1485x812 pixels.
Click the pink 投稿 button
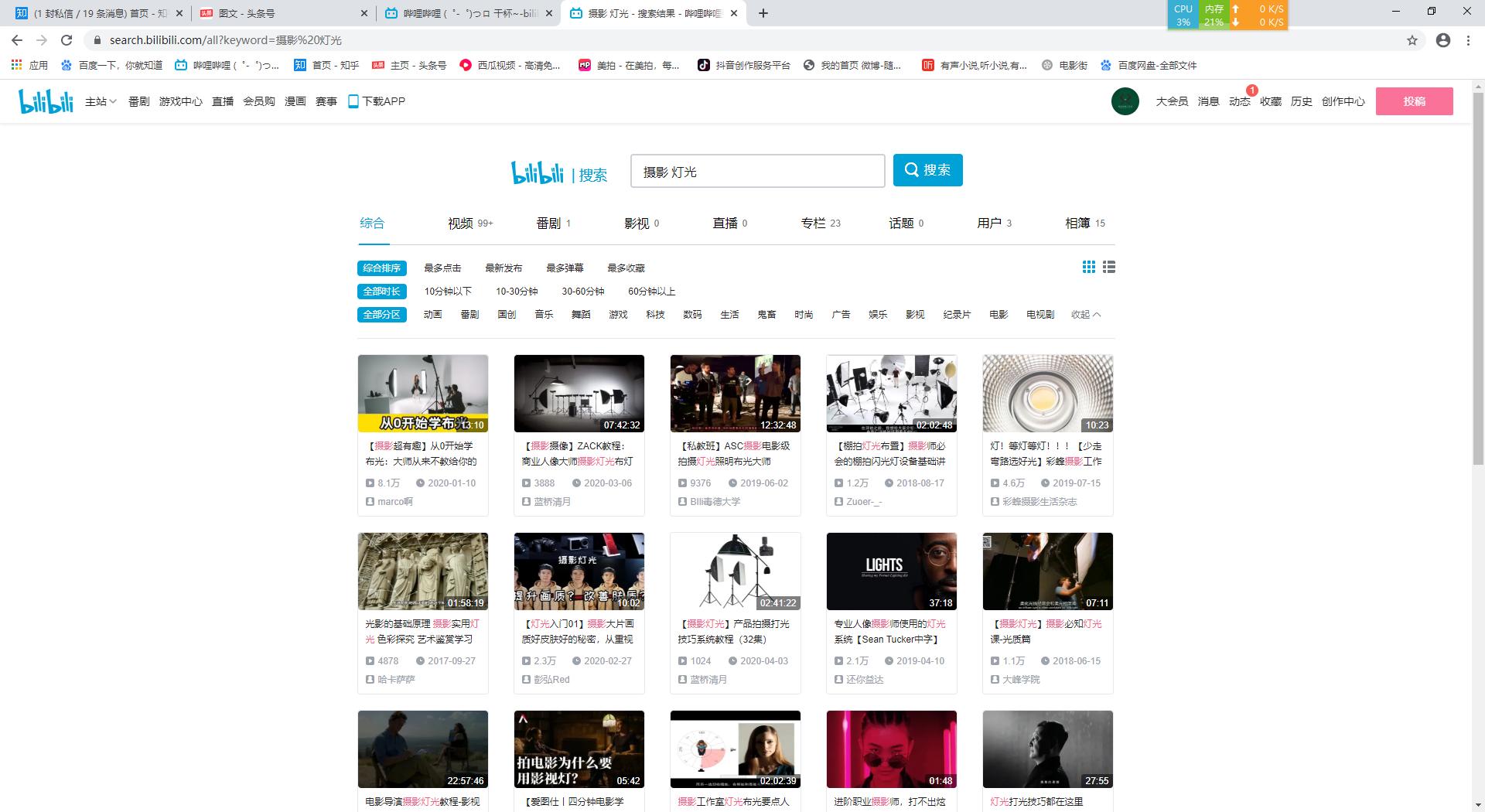pyautogui.click(x=1415, y=101)
